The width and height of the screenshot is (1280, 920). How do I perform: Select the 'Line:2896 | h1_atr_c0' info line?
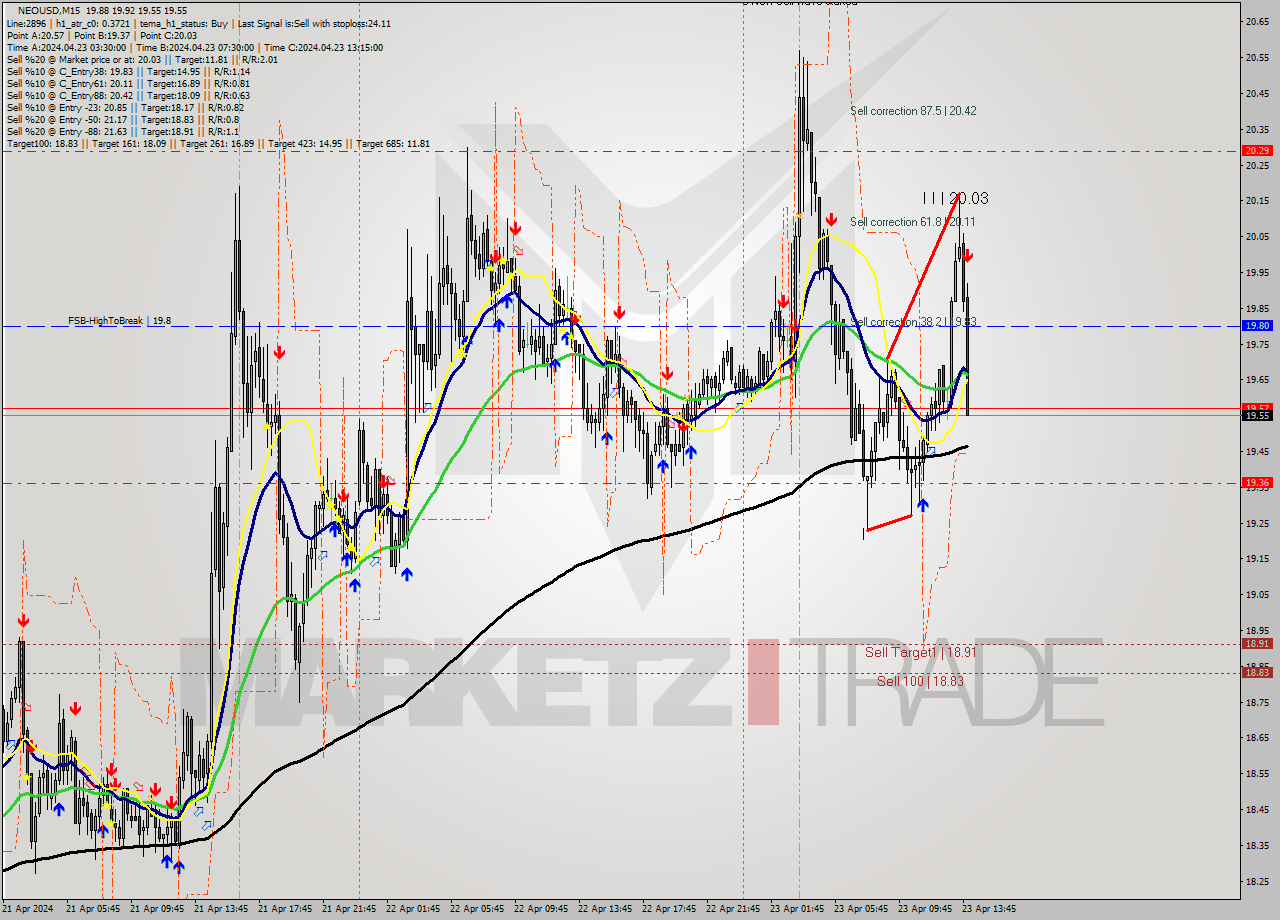click(199, 23)
